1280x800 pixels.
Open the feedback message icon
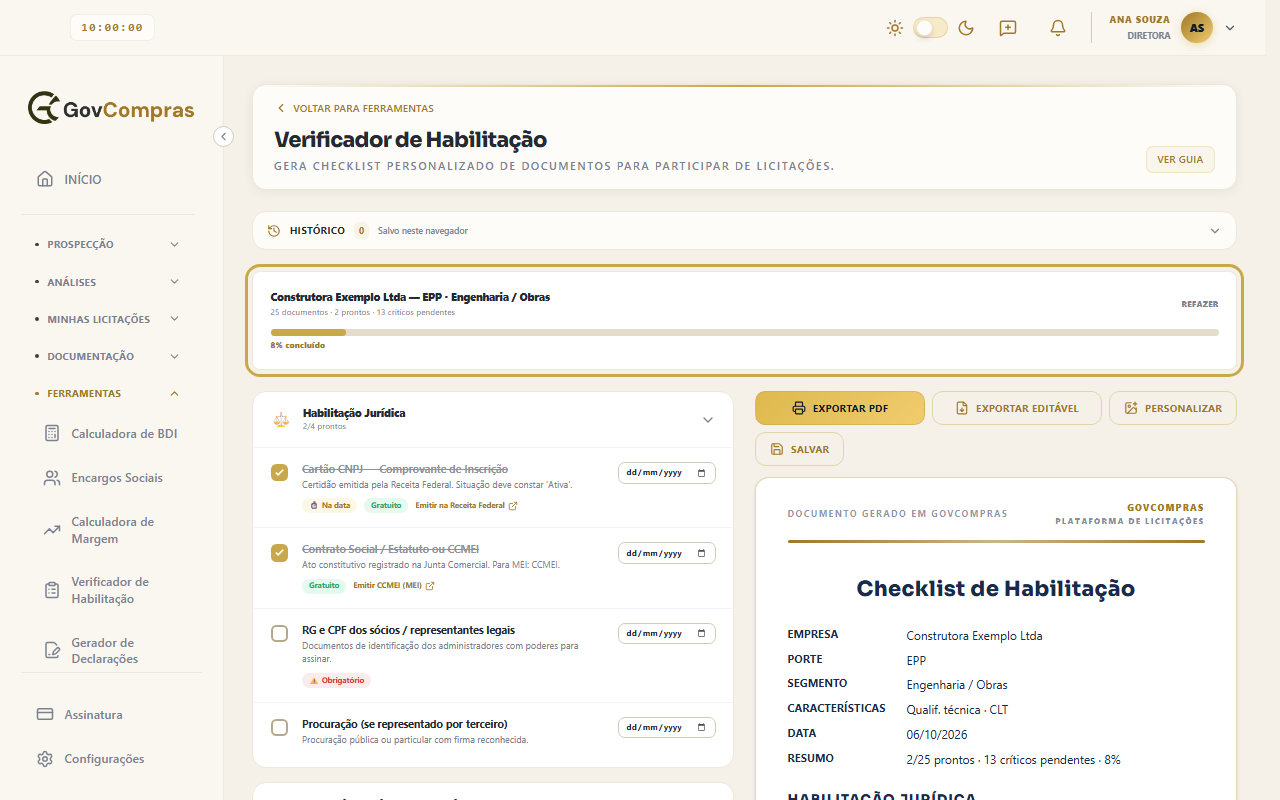pyautogui.click(x=1008, y=28)
